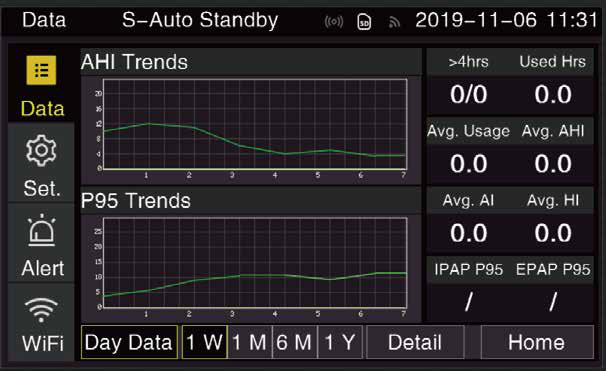Click the 0.0 value under Avg. HI
Image resolution: width=606 pixels, height=371 pixels.
553,233
